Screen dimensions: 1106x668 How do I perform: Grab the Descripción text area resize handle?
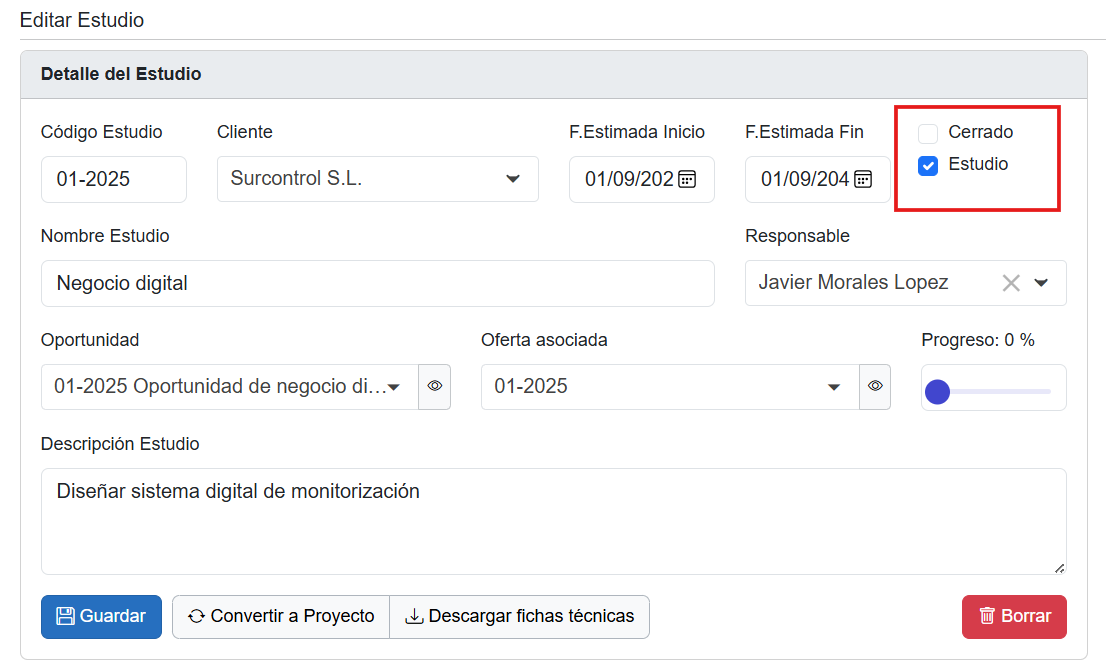[x=1059, y=568]
